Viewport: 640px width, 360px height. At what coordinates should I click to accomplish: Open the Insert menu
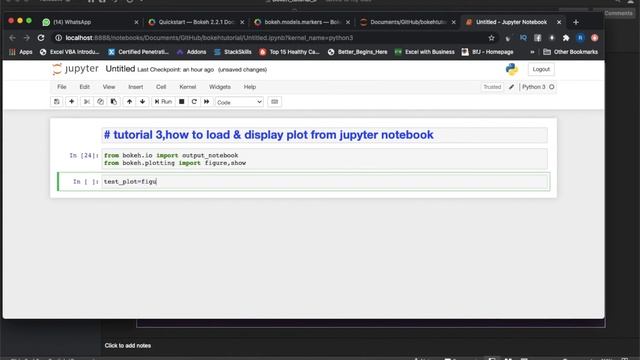[136, 87]
